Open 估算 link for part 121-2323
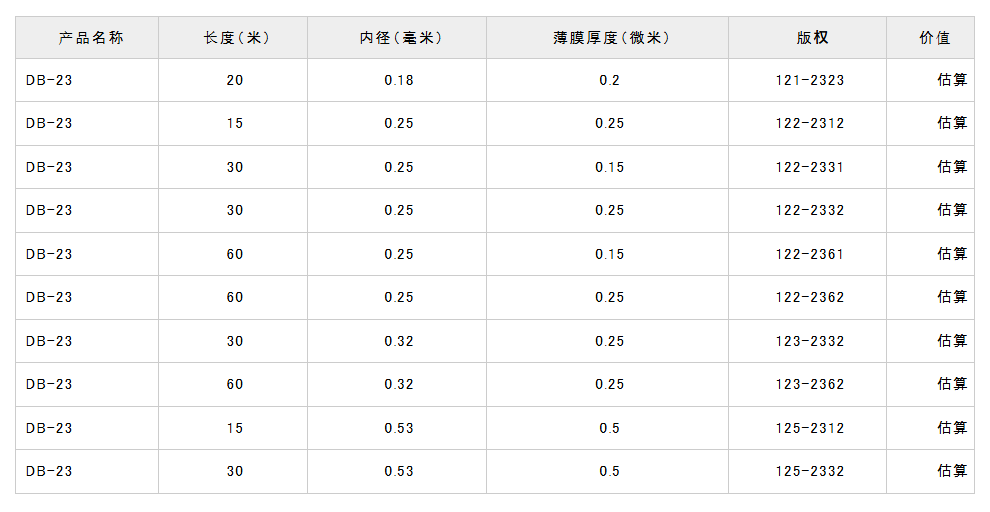The image size is (990, 512). click(951, 80)
